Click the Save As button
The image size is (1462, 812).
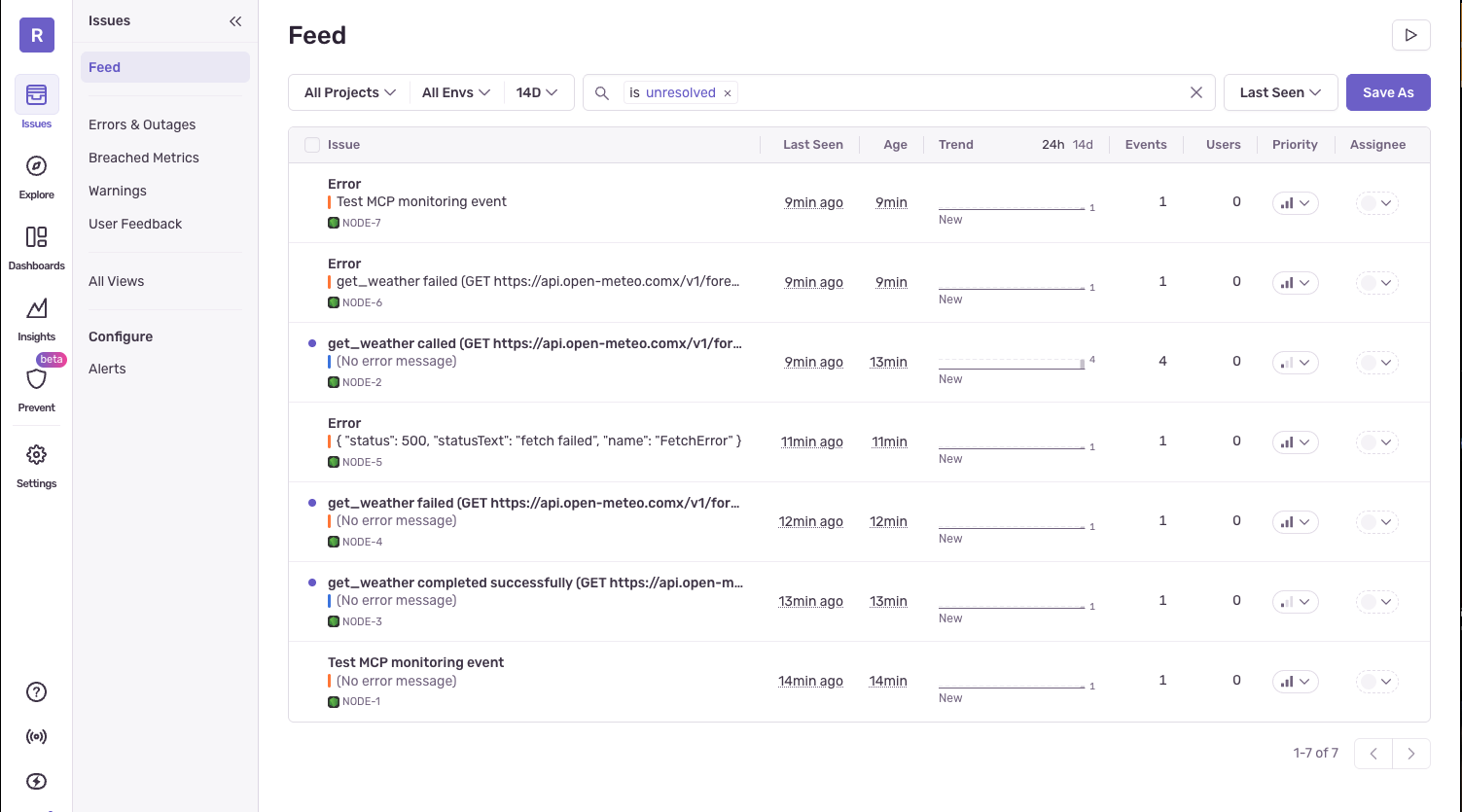1388,92
